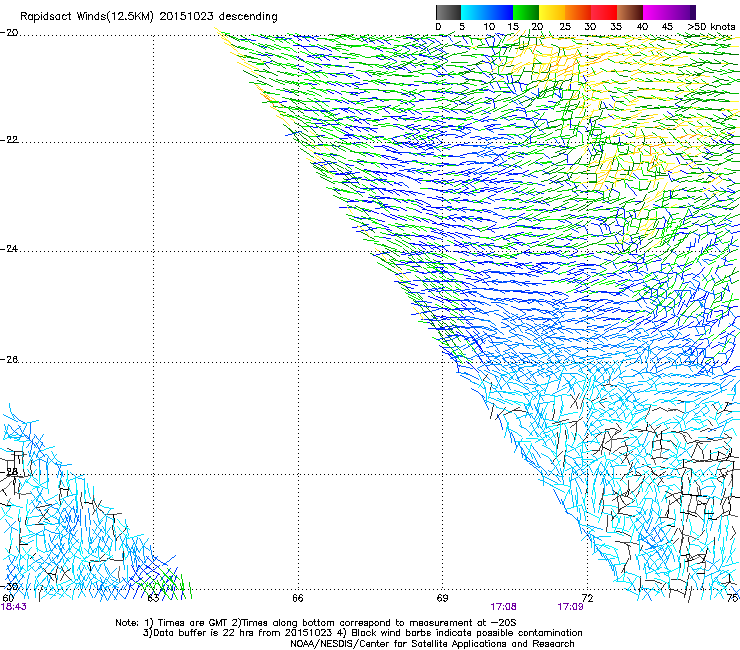
Task: Click the -26 latitude axis label
Action: [9, 360]
